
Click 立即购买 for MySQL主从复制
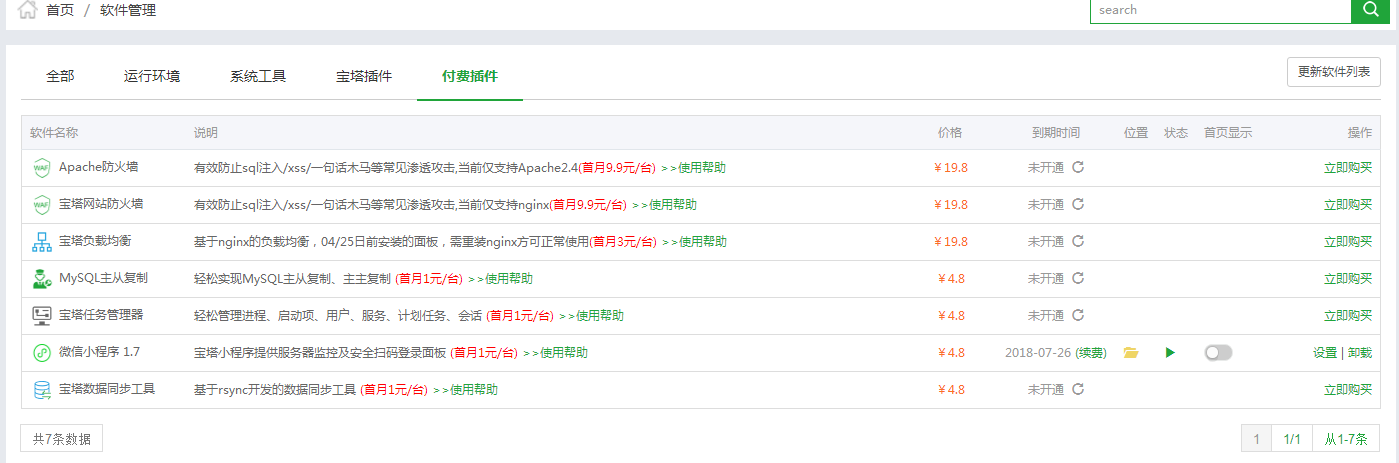coord(1348,278)
